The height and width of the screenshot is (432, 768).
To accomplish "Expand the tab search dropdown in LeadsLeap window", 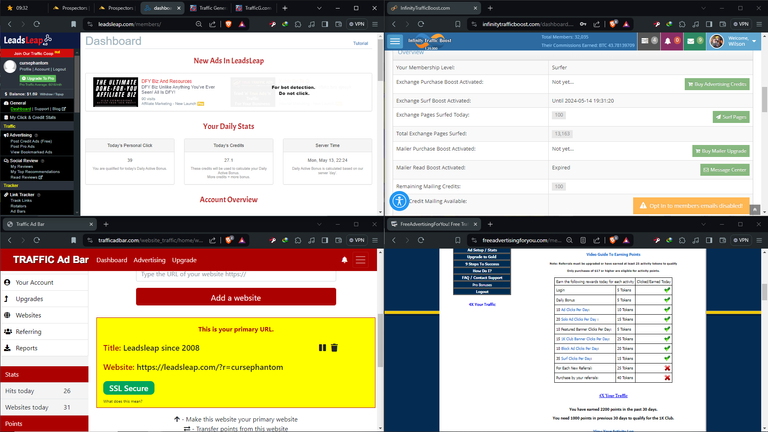I will (x=319, y=8).
